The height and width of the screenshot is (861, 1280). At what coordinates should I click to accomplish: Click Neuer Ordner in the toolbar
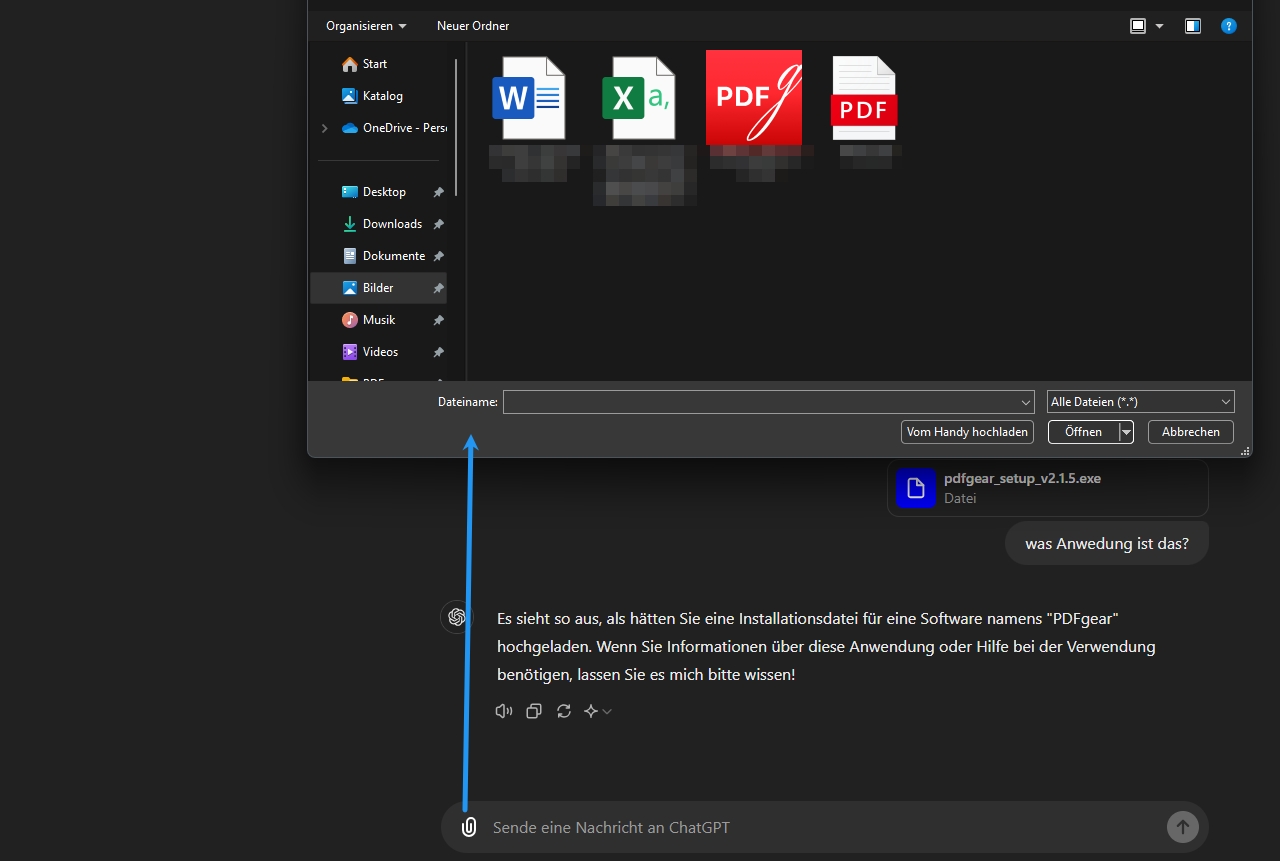[x=473, y=26]
